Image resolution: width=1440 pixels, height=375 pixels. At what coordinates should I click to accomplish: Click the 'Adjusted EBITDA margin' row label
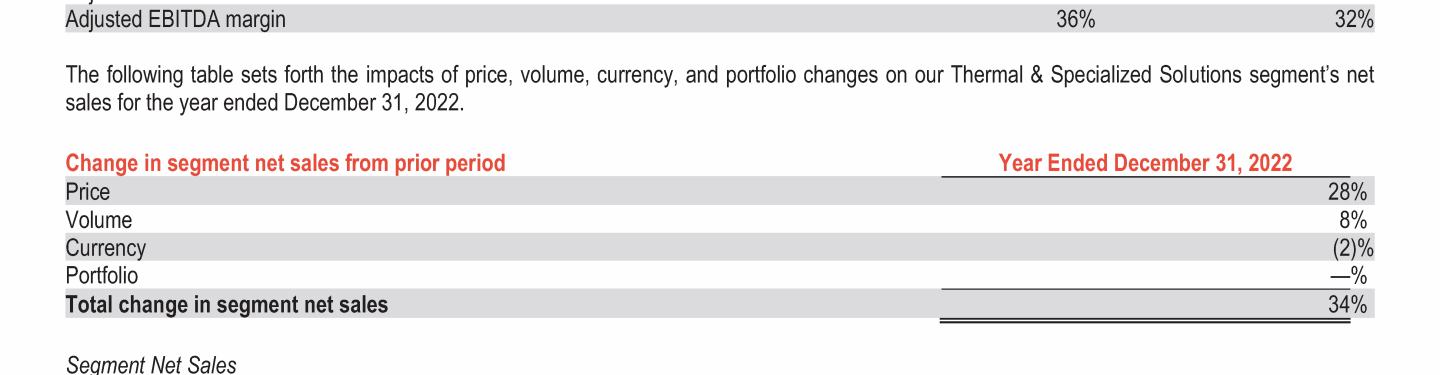(175, 20)
